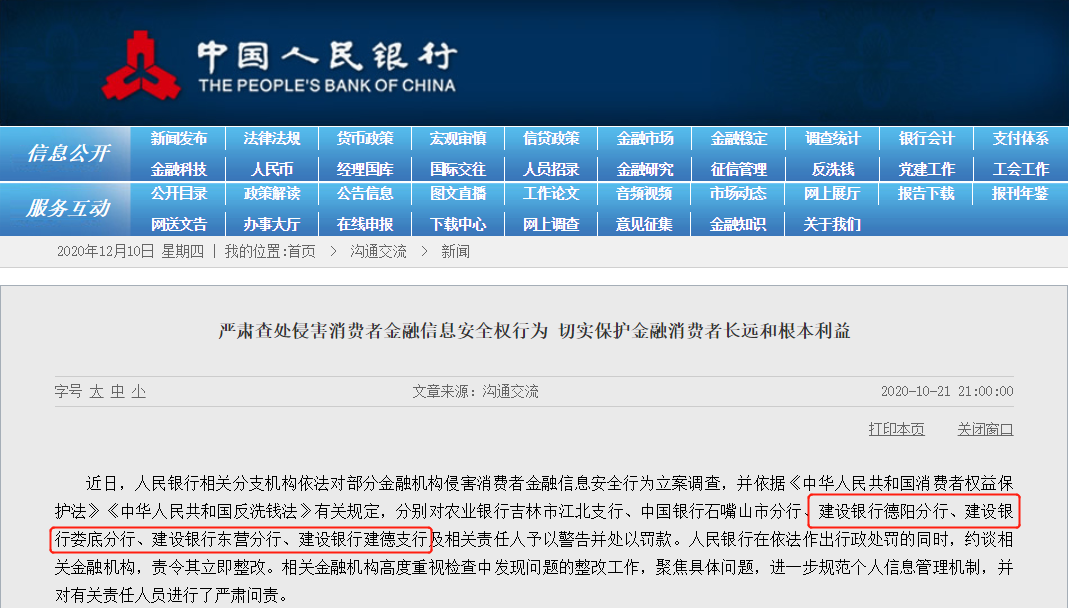Screen dimensions: 1070x608
Task: Select 宏观审慎 in navigation
Action: tap(458, 139)
